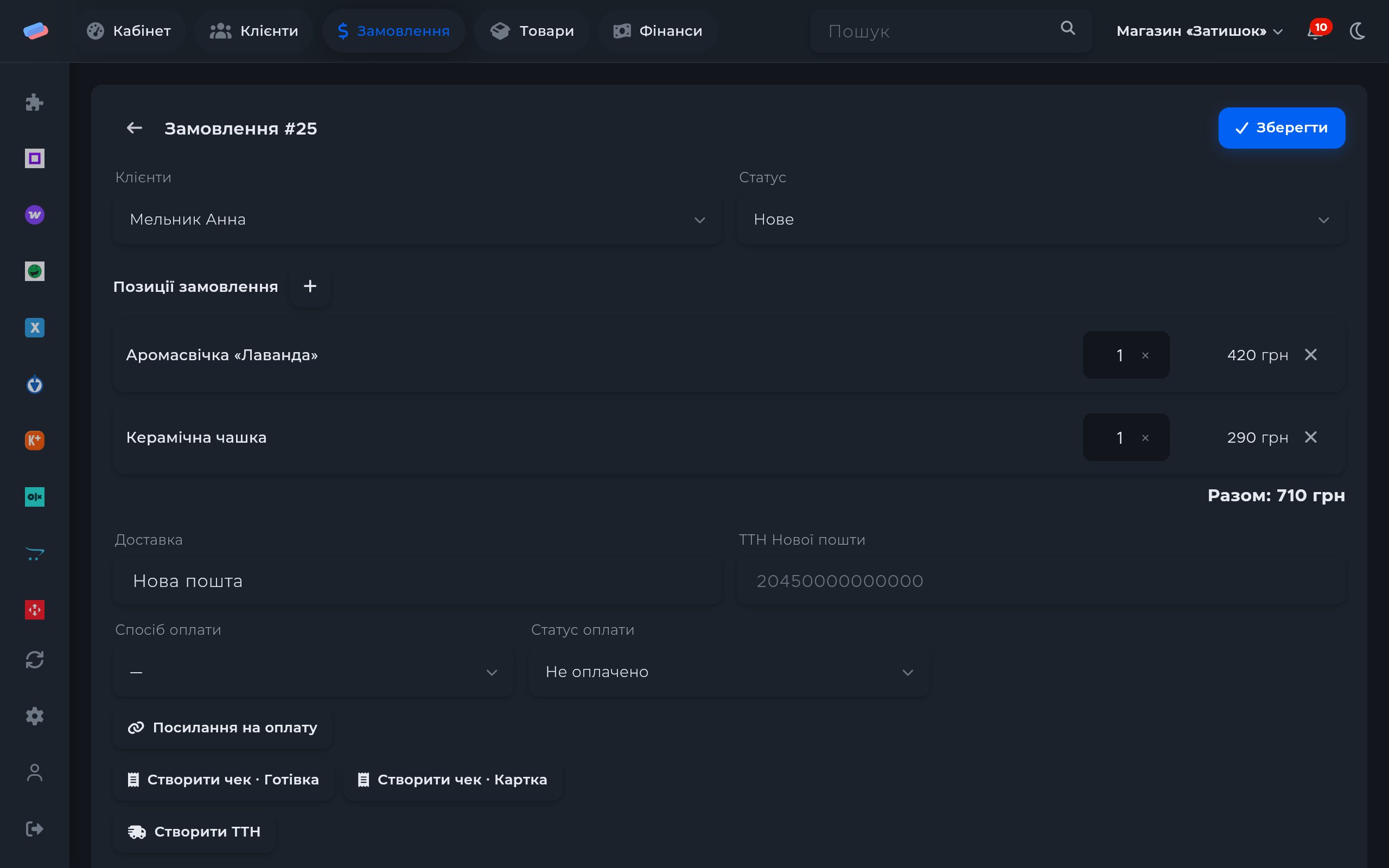Open the OLX integration icon

(34, 496)
